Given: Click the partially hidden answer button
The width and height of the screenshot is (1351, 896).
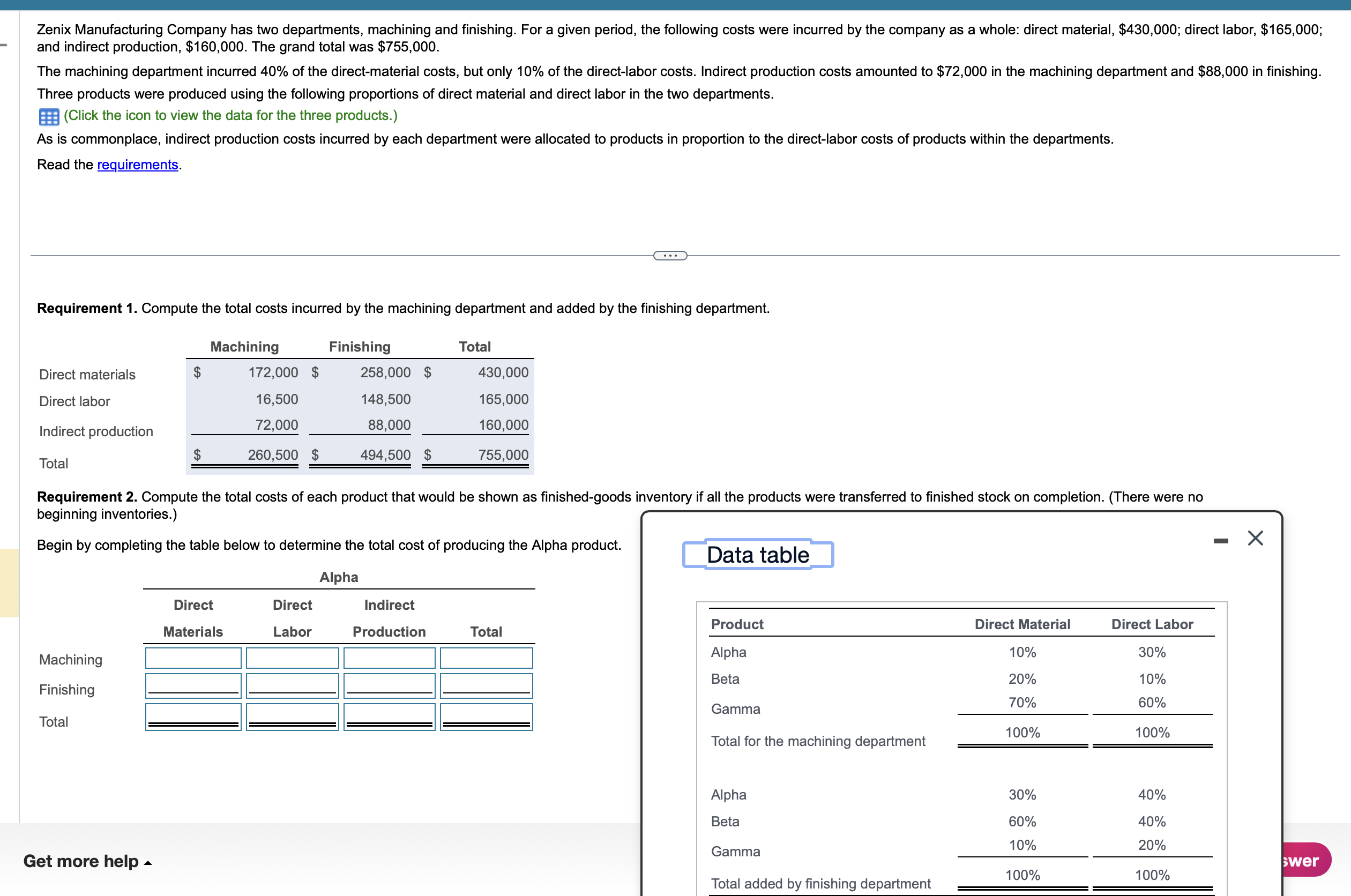Looking at the screenshot, I should click(x=1306, y=860).
